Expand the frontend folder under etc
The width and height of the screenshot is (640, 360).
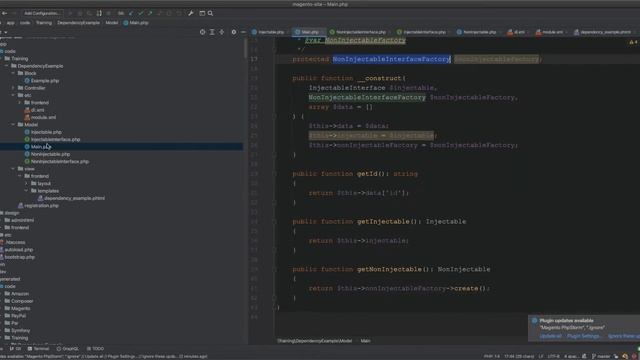click(x=20, y=102)
